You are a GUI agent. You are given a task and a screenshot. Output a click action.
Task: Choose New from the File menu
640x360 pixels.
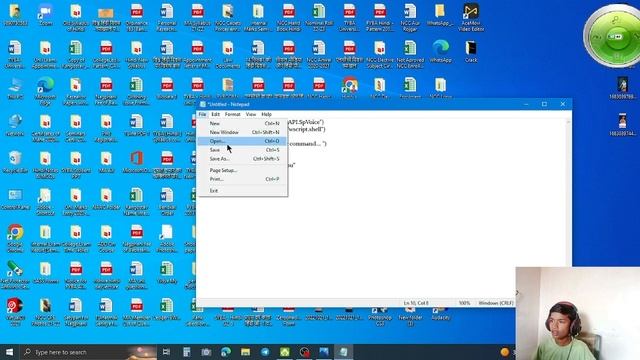tap(242, 123)
